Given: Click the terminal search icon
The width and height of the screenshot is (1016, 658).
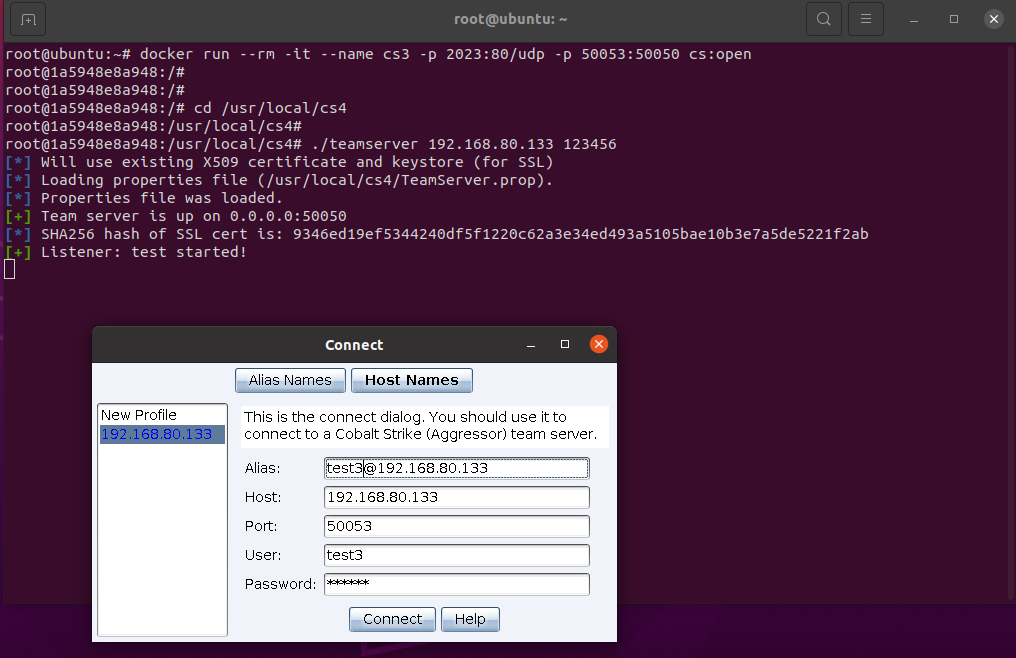Looking at the screenshot, I should click(824, 19).
